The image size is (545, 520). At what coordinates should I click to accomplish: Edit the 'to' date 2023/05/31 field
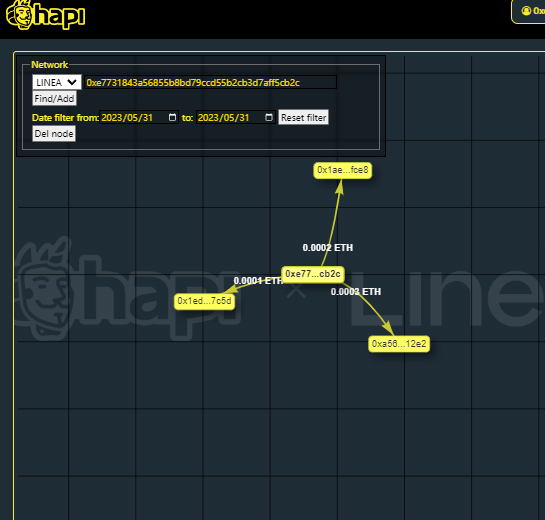(235, 117)
